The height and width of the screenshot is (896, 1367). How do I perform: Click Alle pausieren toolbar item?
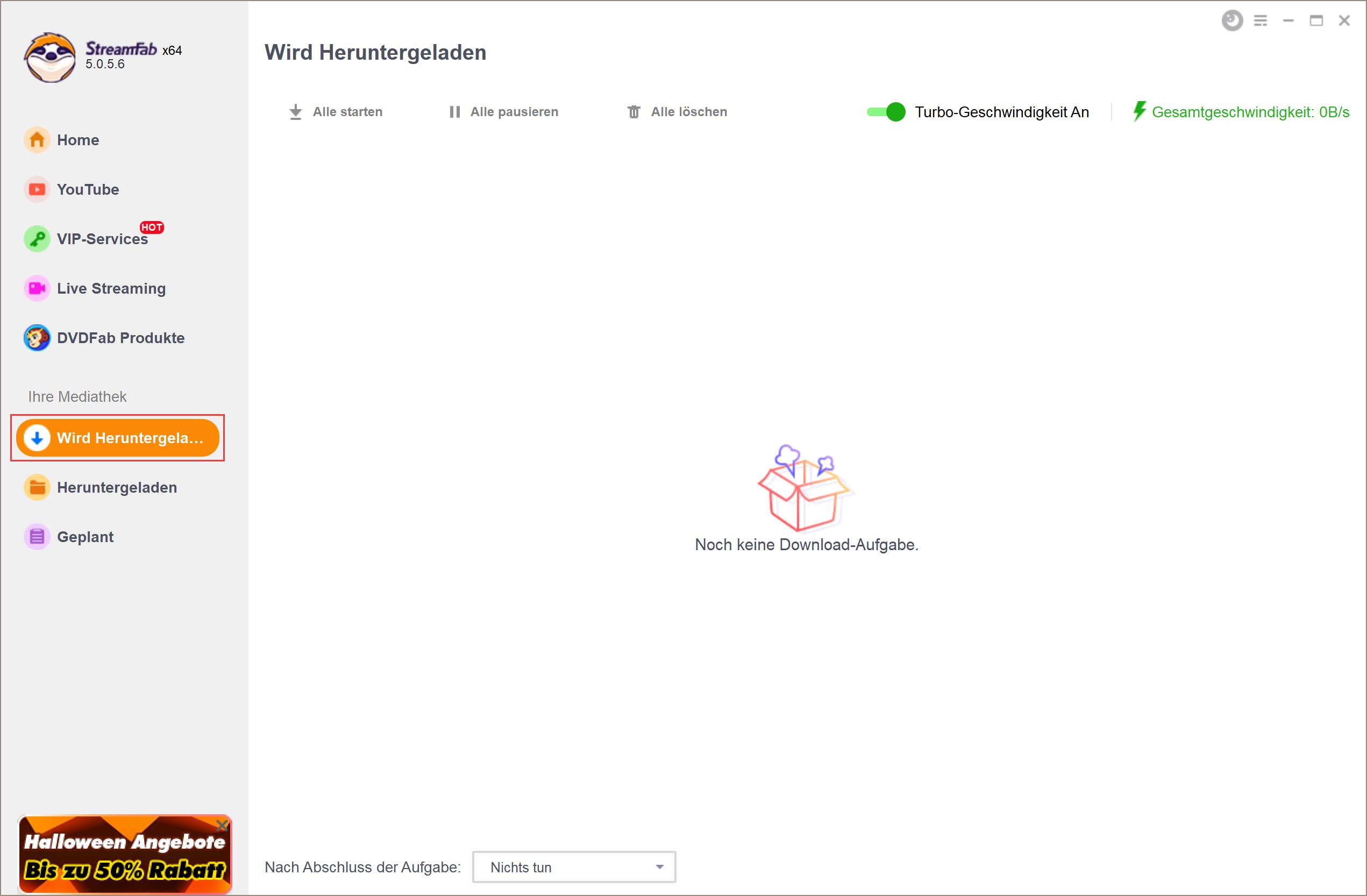[504, 111]
